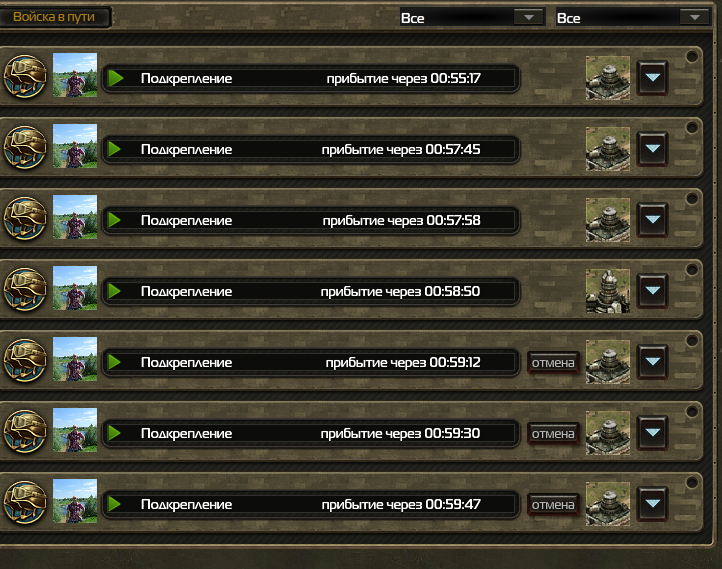The image size is (722, 569).
Task: Click green play arrow on 00:59:30 row
Action: [115, 433]
